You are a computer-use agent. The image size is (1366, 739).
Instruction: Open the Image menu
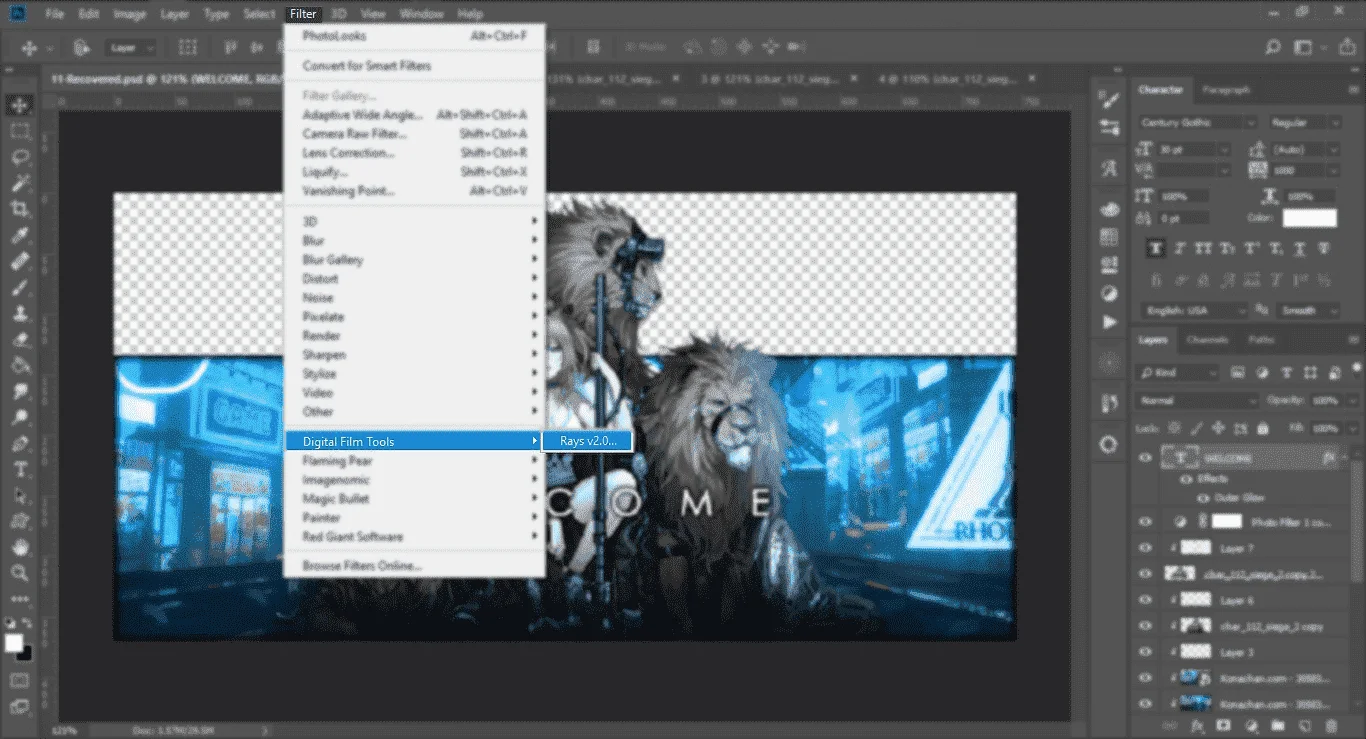(x=129, y=14)
